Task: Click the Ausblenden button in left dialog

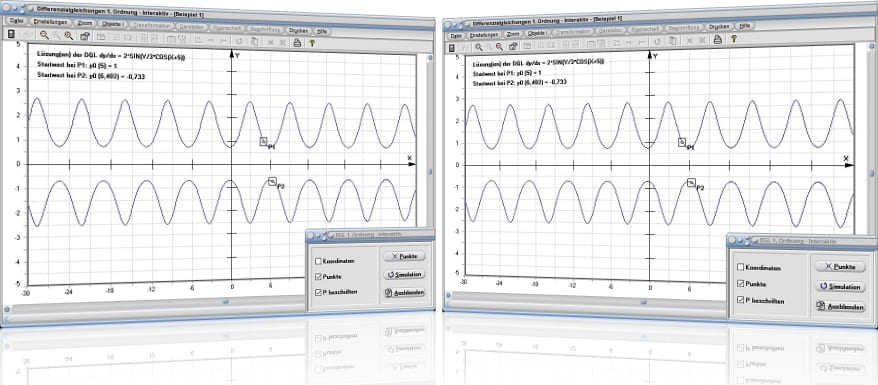Action: point(405,292)
